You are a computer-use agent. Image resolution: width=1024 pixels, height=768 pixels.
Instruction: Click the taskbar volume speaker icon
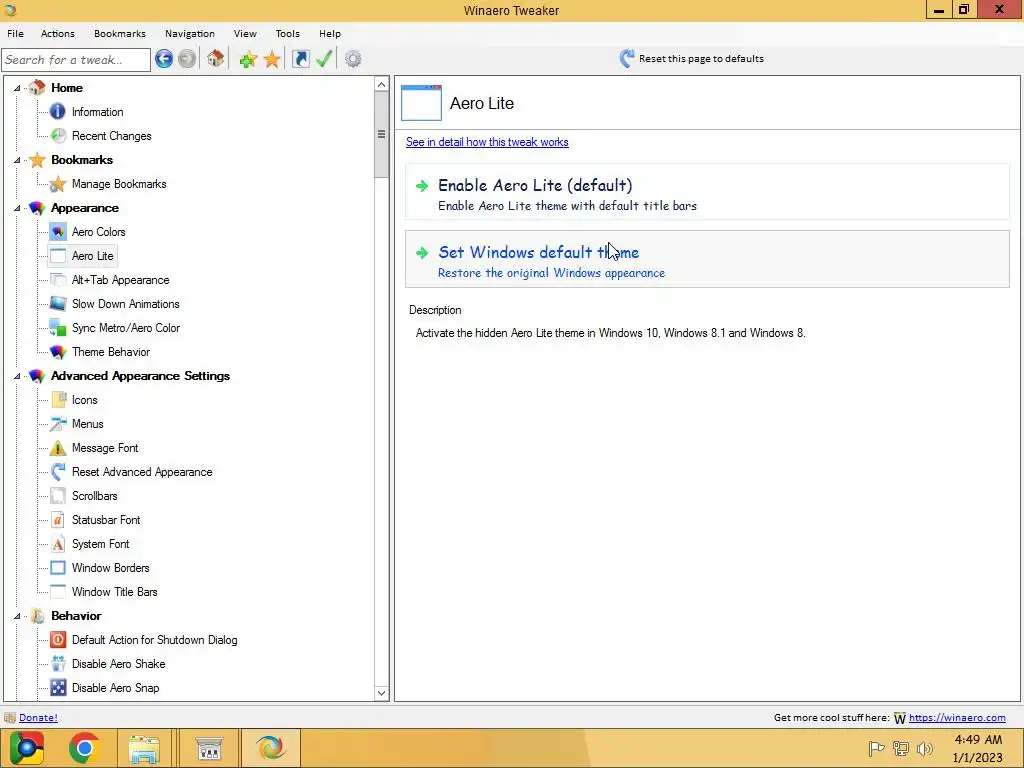[925, 748]
